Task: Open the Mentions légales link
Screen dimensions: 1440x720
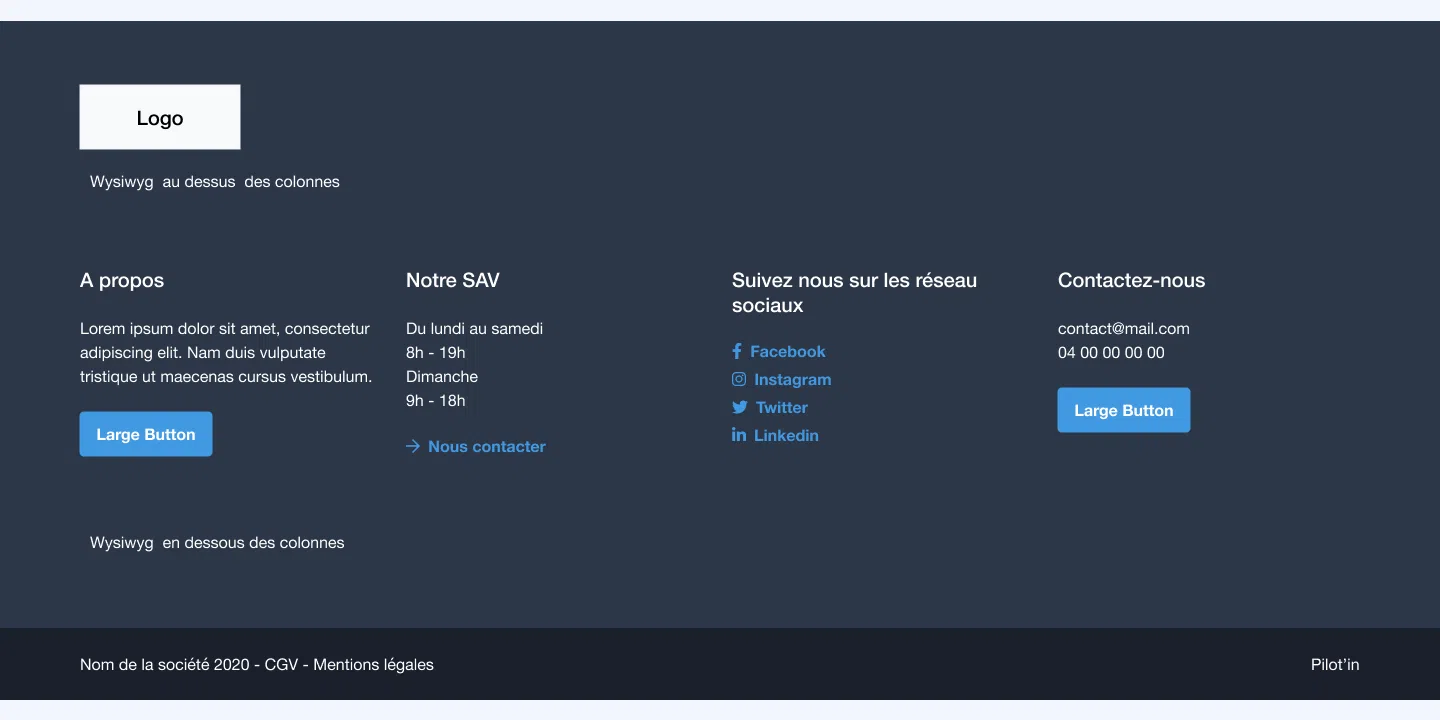Action: (x=373, y=665)
